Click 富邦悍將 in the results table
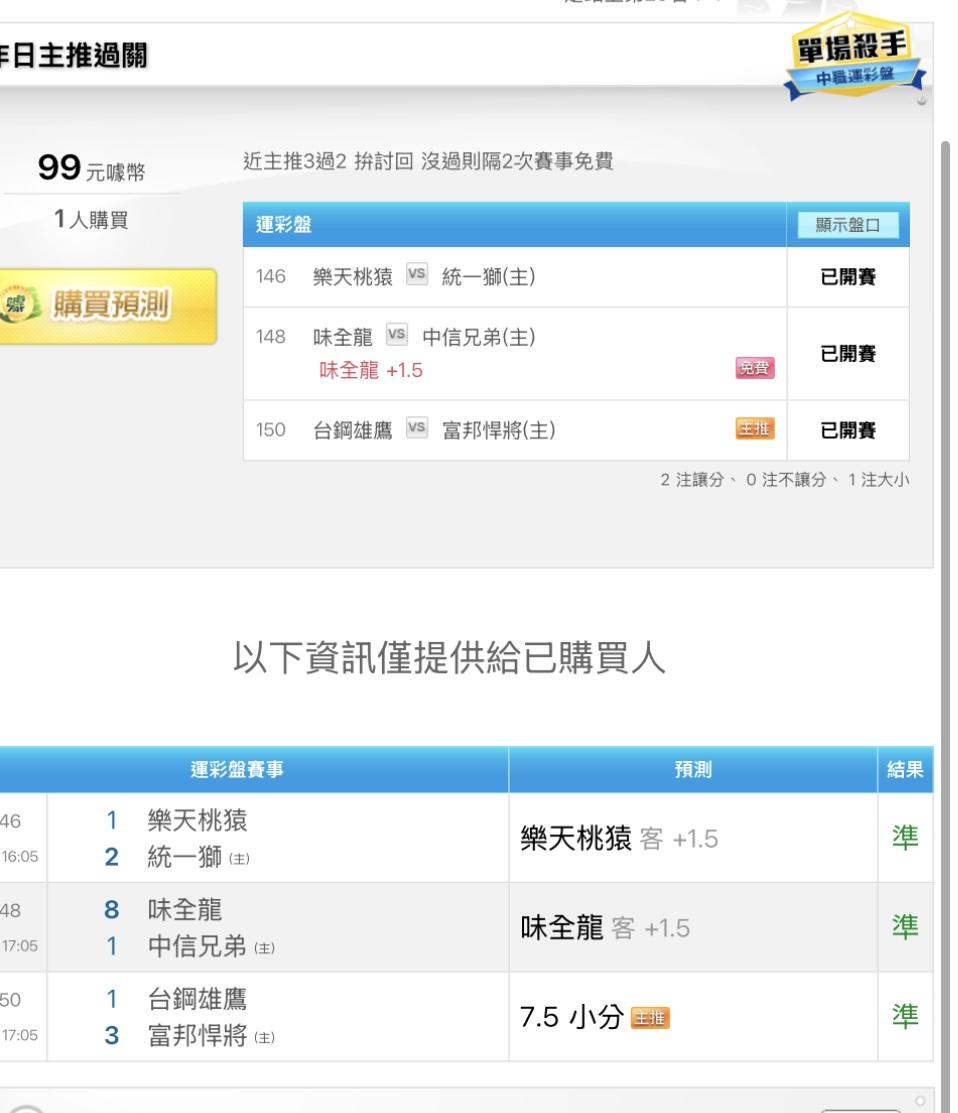 (x=197, y=1036)
